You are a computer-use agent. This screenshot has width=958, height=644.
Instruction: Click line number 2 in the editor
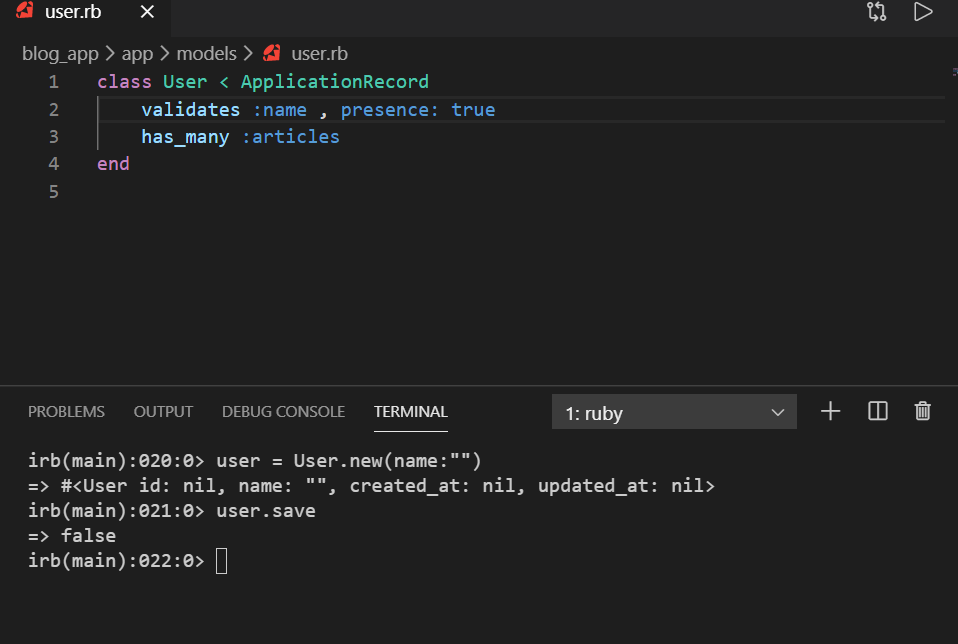(54, 109)
